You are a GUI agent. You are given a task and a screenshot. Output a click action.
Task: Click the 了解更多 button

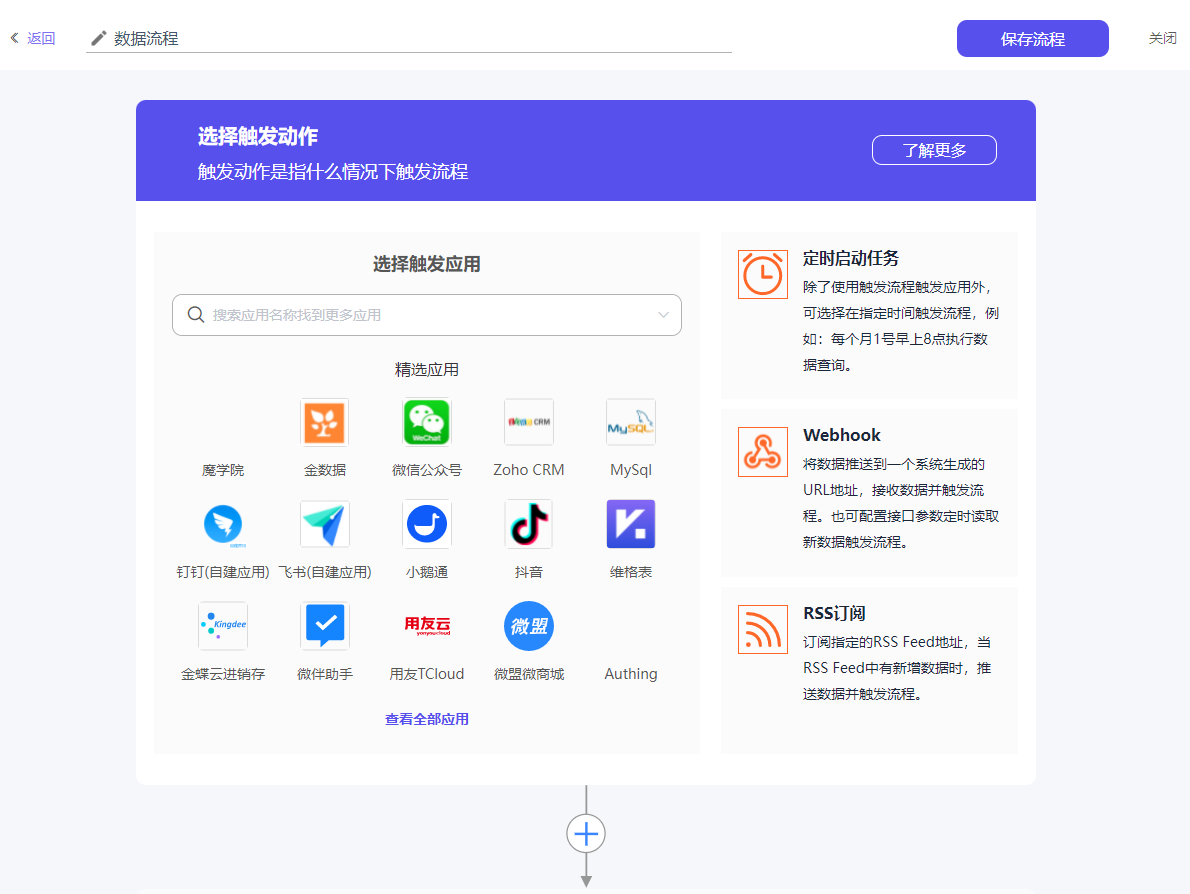click(934, 150)
